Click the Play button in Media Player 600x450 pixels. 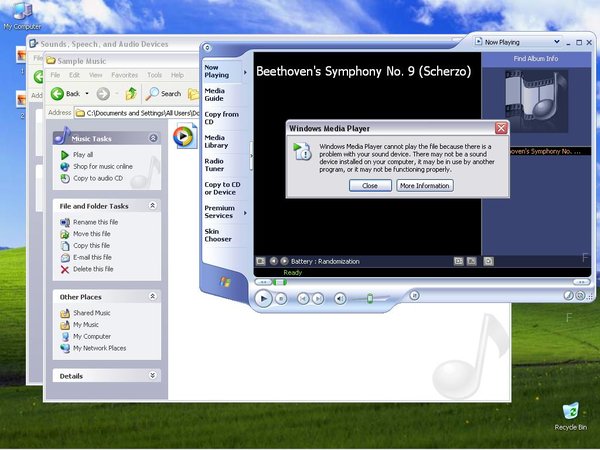tap(263, 298)
